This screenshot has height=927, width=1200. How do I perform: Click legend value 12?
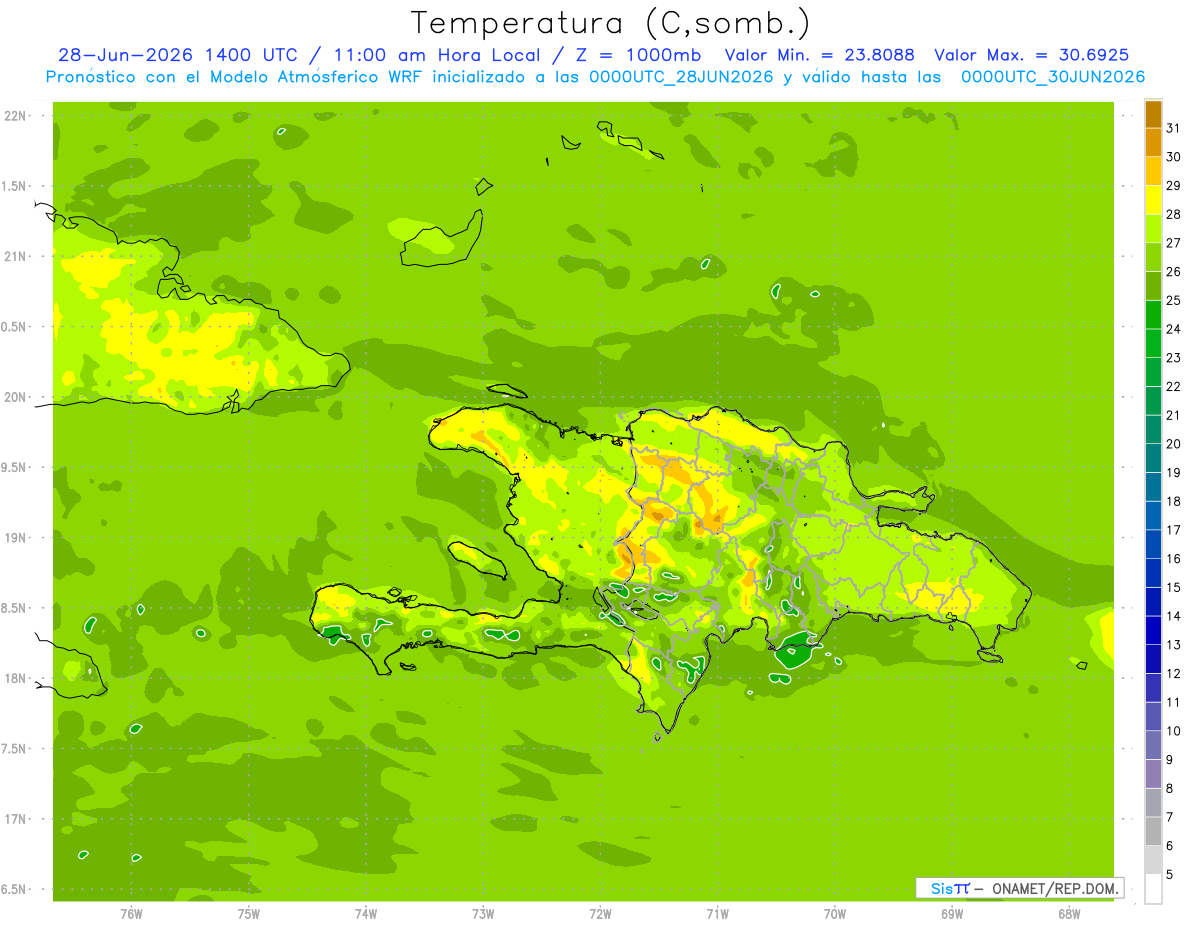pos(1174,673)
